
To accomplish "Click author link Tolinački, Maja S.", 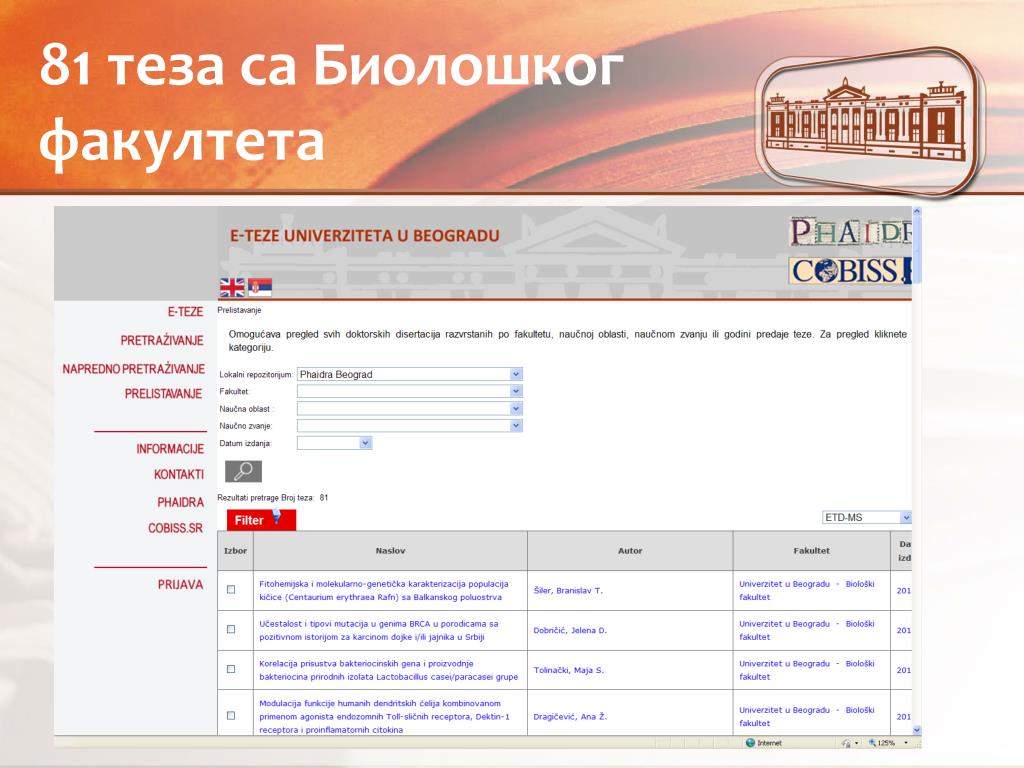I will [569, 670].
